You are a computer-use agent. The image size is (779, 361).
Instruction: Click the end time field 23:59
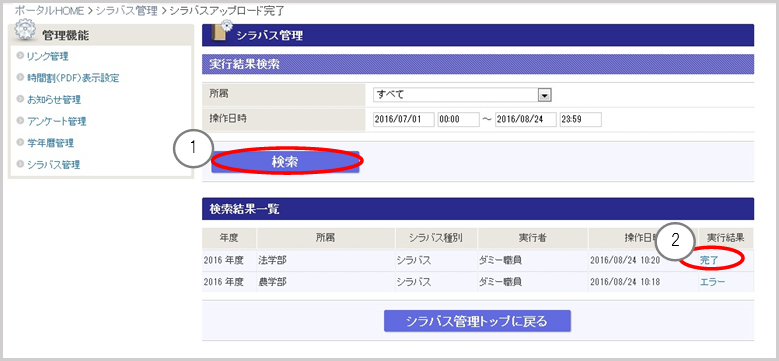[x=580, y=120]
